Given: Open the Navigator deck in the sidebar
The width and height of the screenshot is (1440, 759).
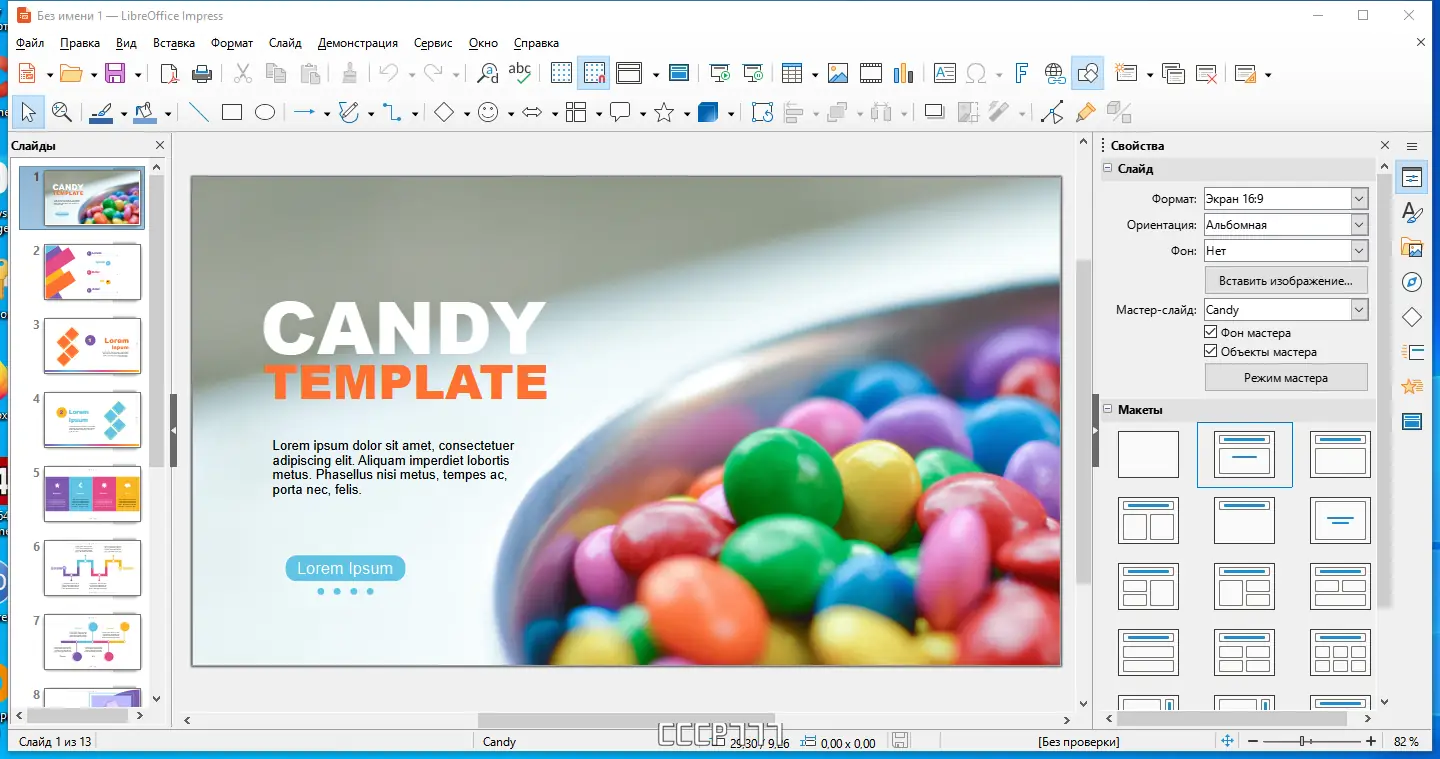Looking at the screenshot, I should (1412, 281).
